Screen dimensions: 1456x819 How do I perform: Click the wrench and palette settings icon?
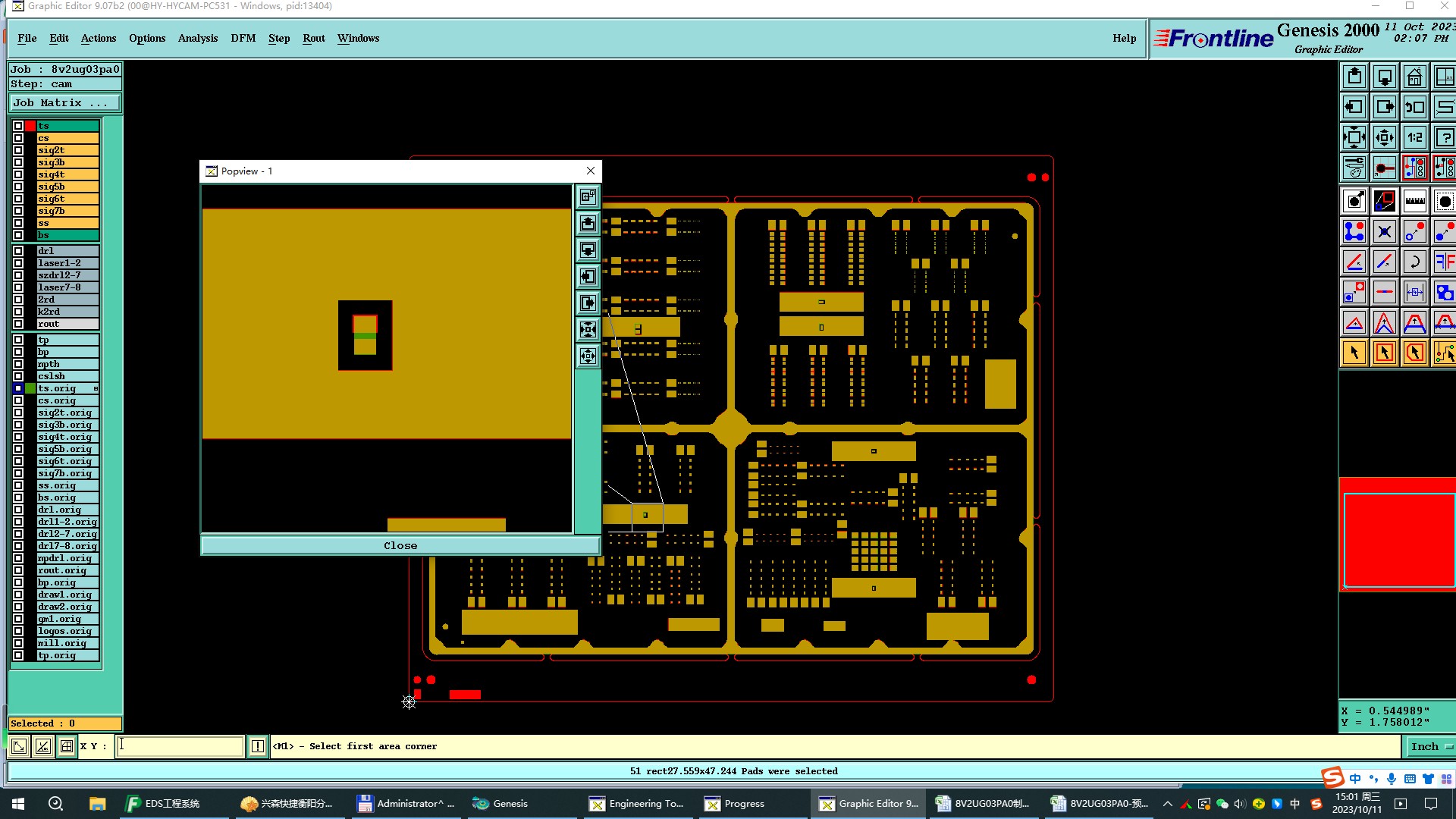point(1354,168)
